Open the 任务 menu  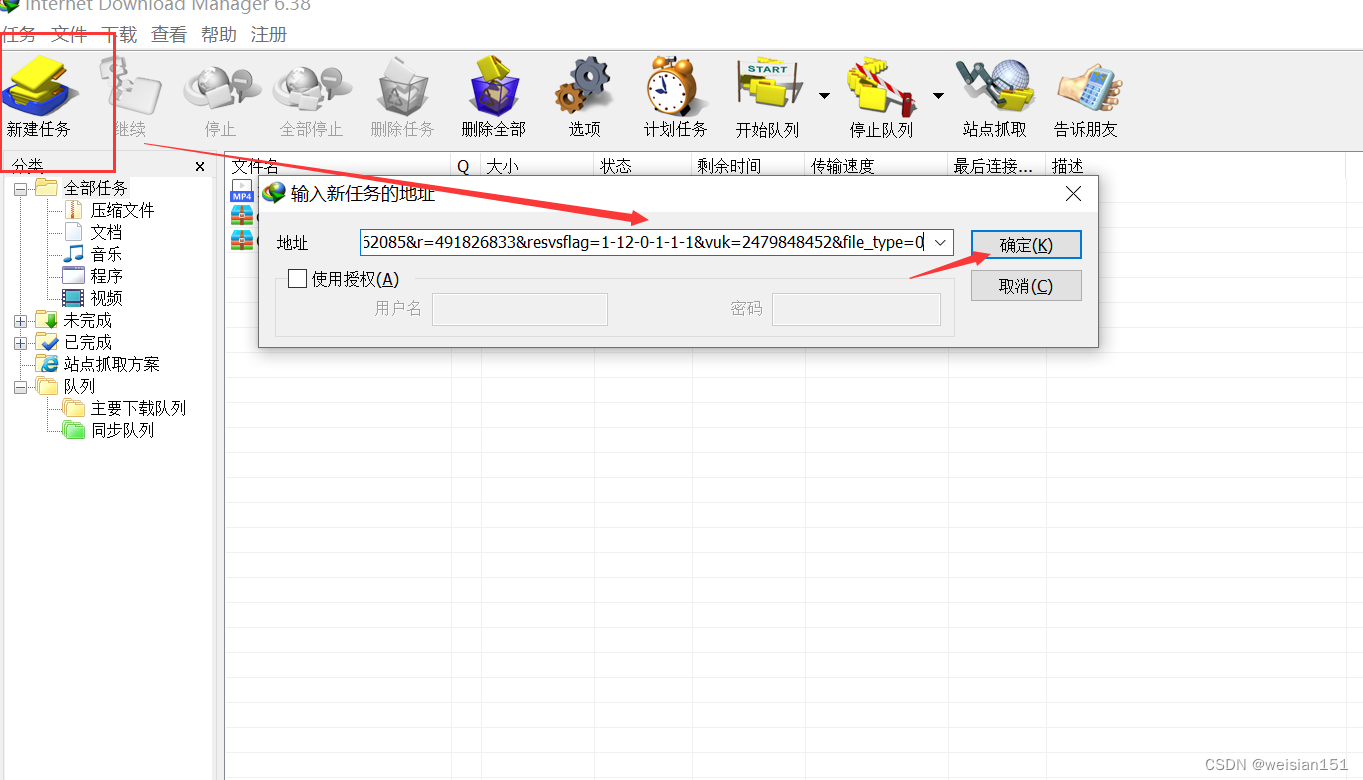[18, 35]
